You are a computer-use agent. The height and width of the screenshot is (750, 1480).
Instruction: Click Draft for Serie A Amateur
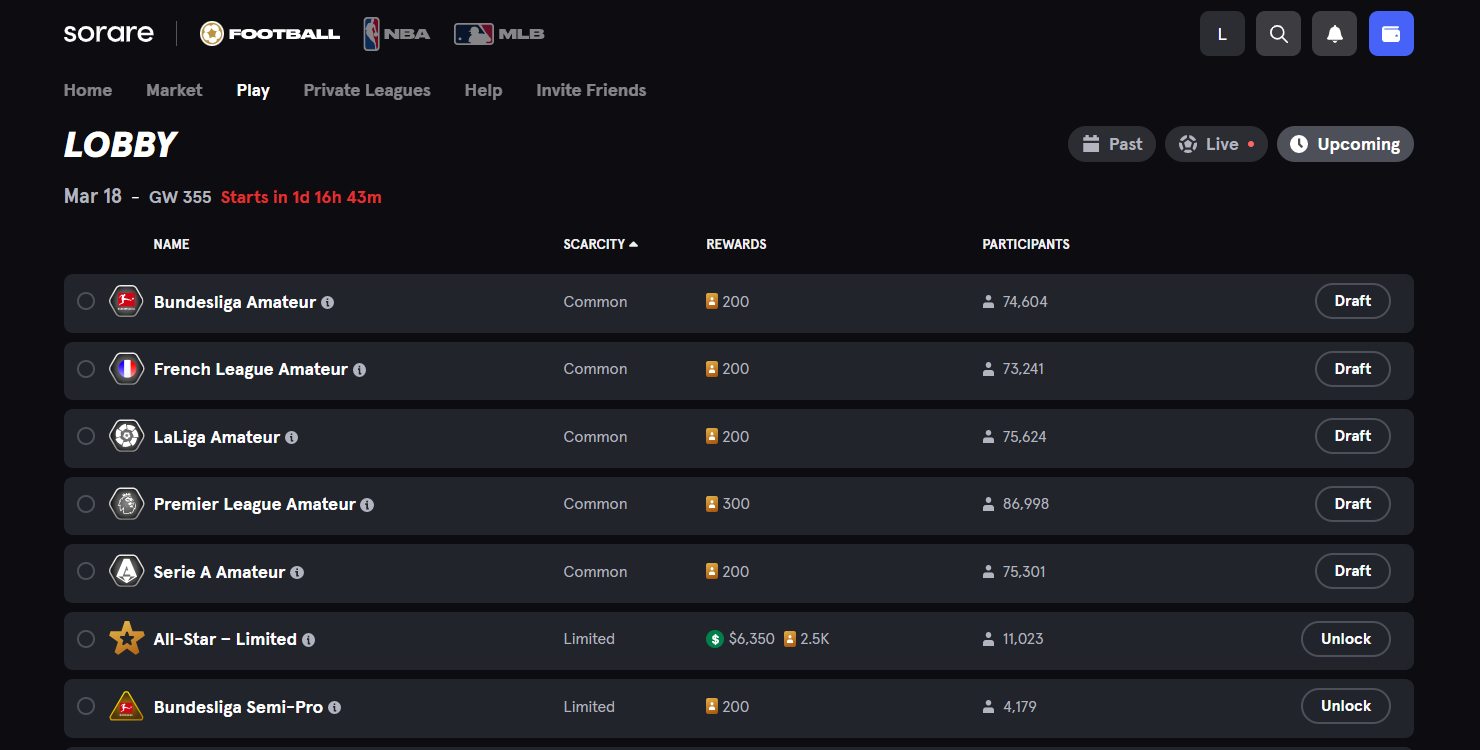coord(1352,571)
